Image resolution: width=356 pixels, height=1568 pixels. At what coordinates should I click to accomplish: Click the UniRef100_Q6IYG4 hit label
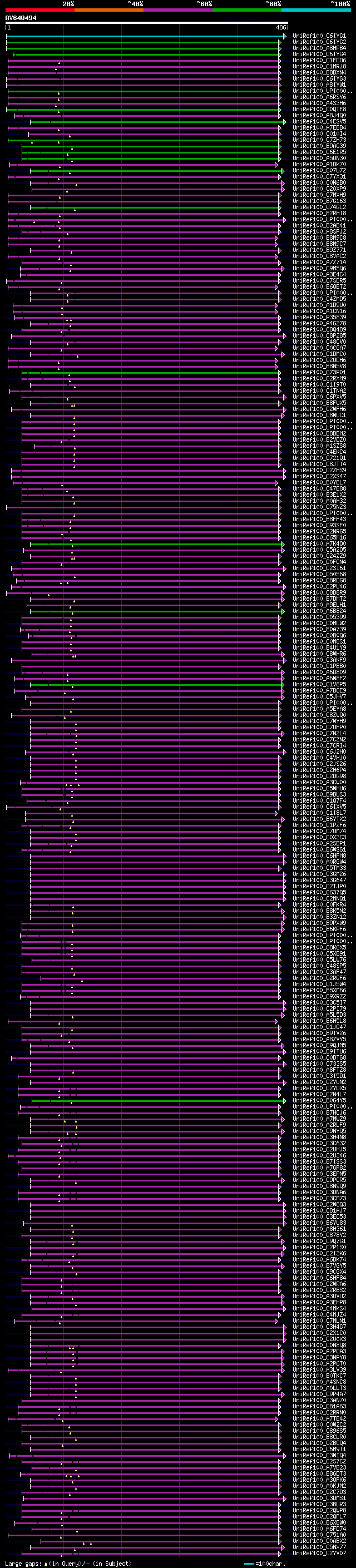click(x=319, y=54)
